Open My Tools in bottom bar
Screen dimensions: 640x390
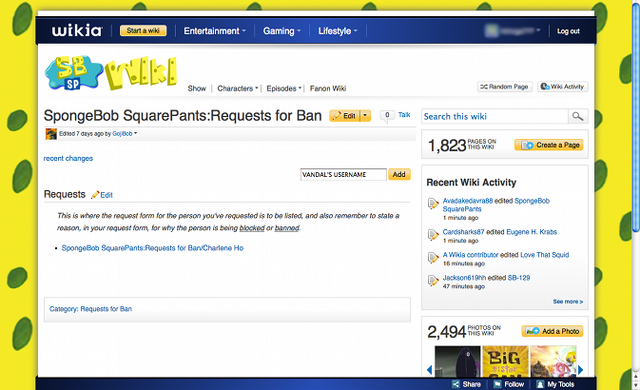pos(556,384)
